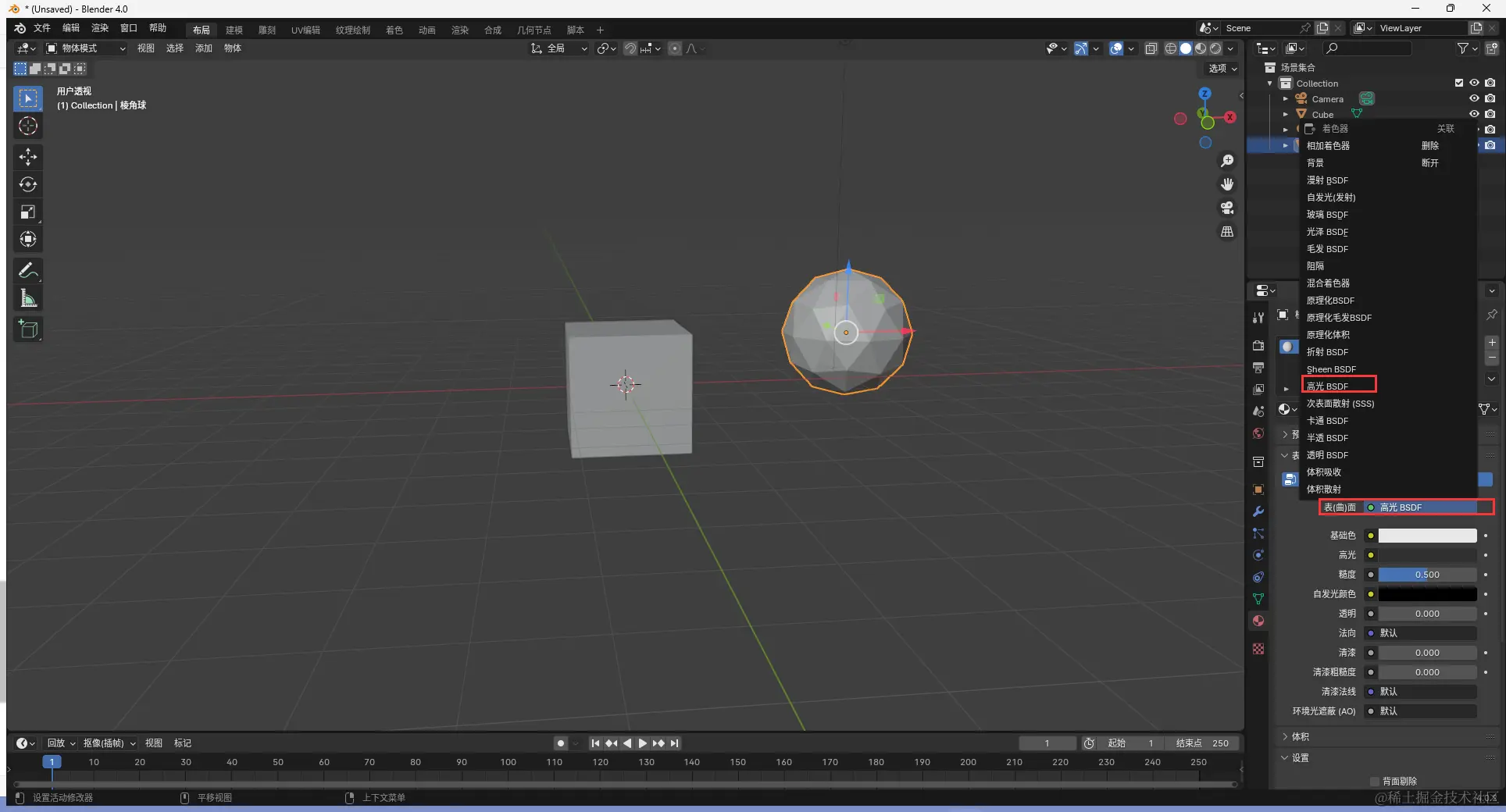Viewport: 1506px width, 812px height.
Task: Open the Texture properties checker icon
Action: 1258,649
